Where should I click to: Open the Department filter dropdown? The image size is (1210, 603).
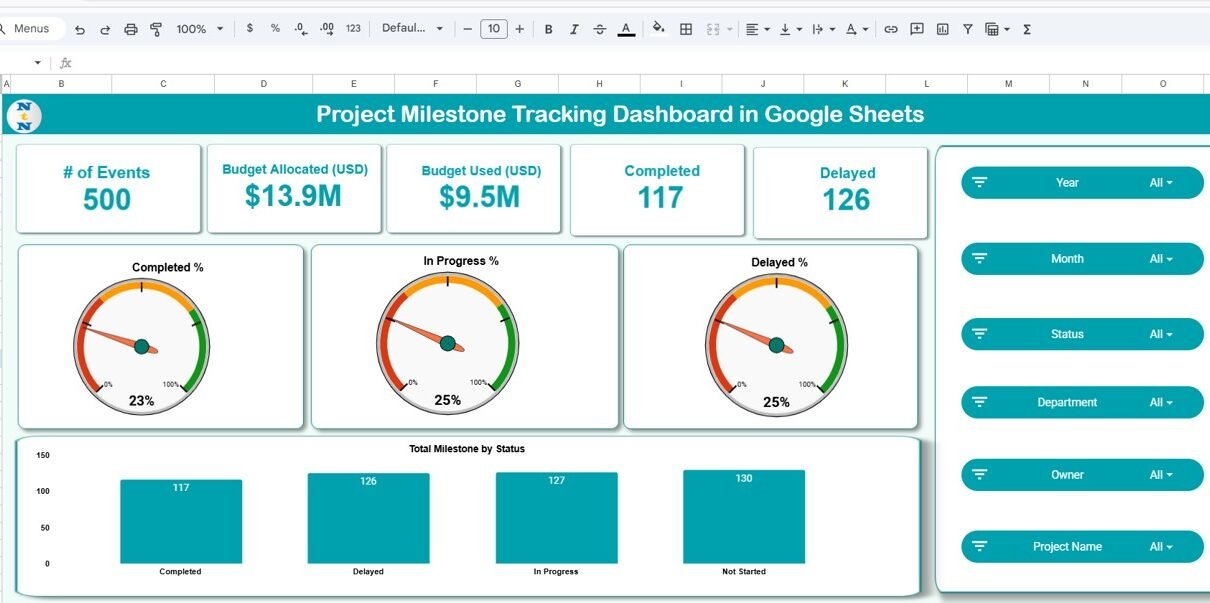coord(1160,403)
